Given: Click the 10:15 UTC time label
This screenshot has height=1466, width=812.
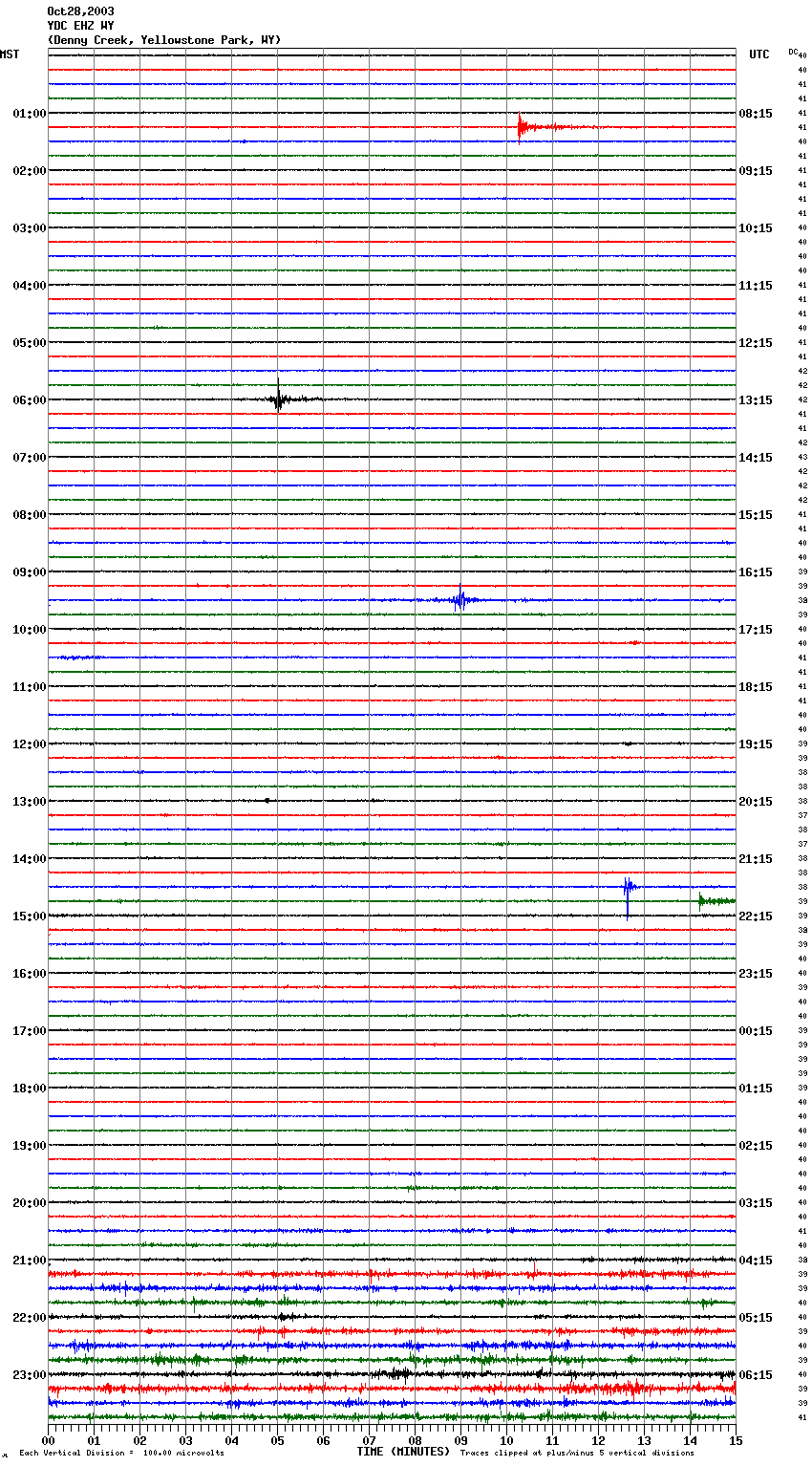Looking at the screenshot, I should 756,228.
